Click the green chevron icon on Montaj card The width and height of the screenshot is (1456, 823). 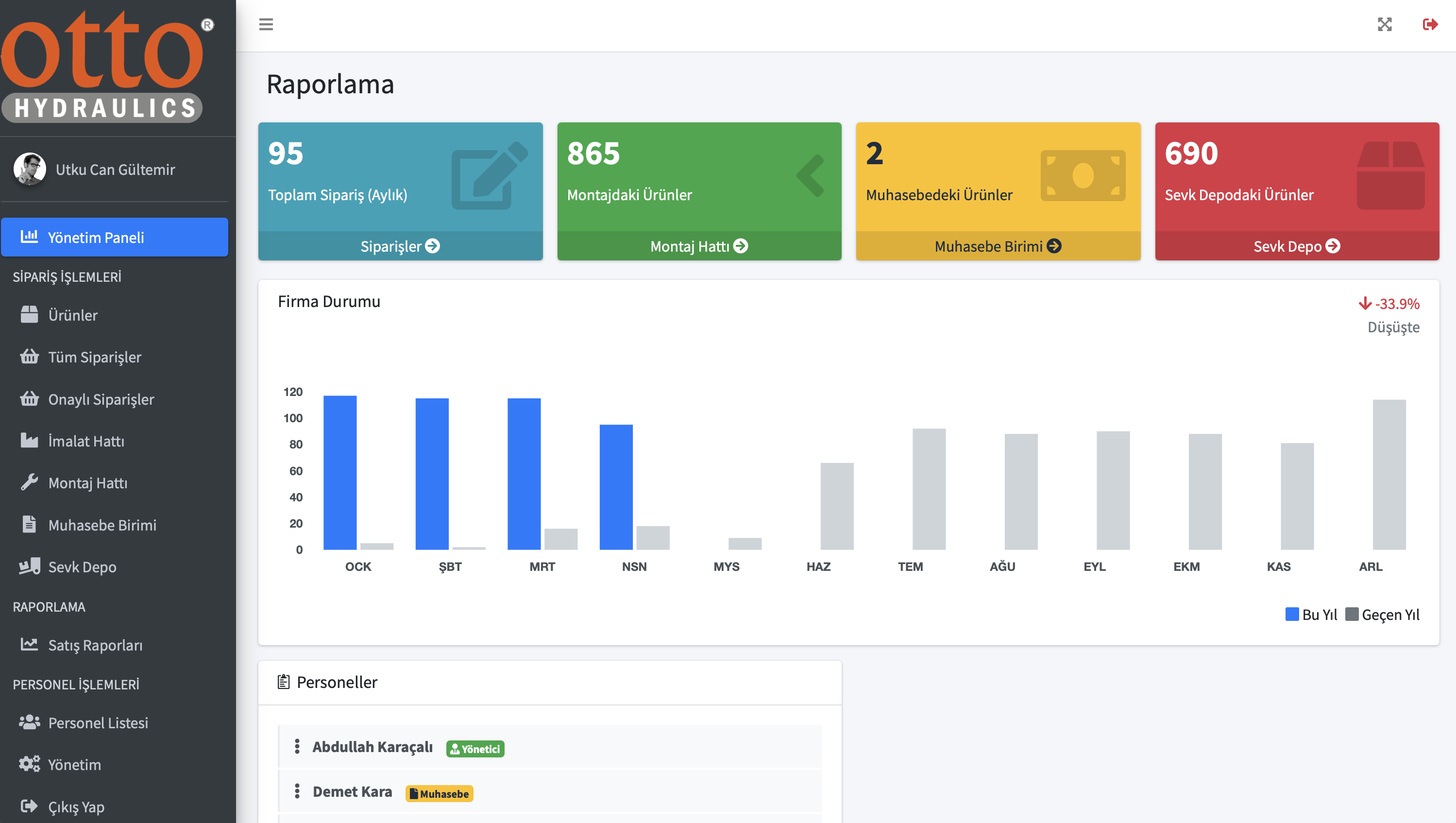tap(811, 176)
